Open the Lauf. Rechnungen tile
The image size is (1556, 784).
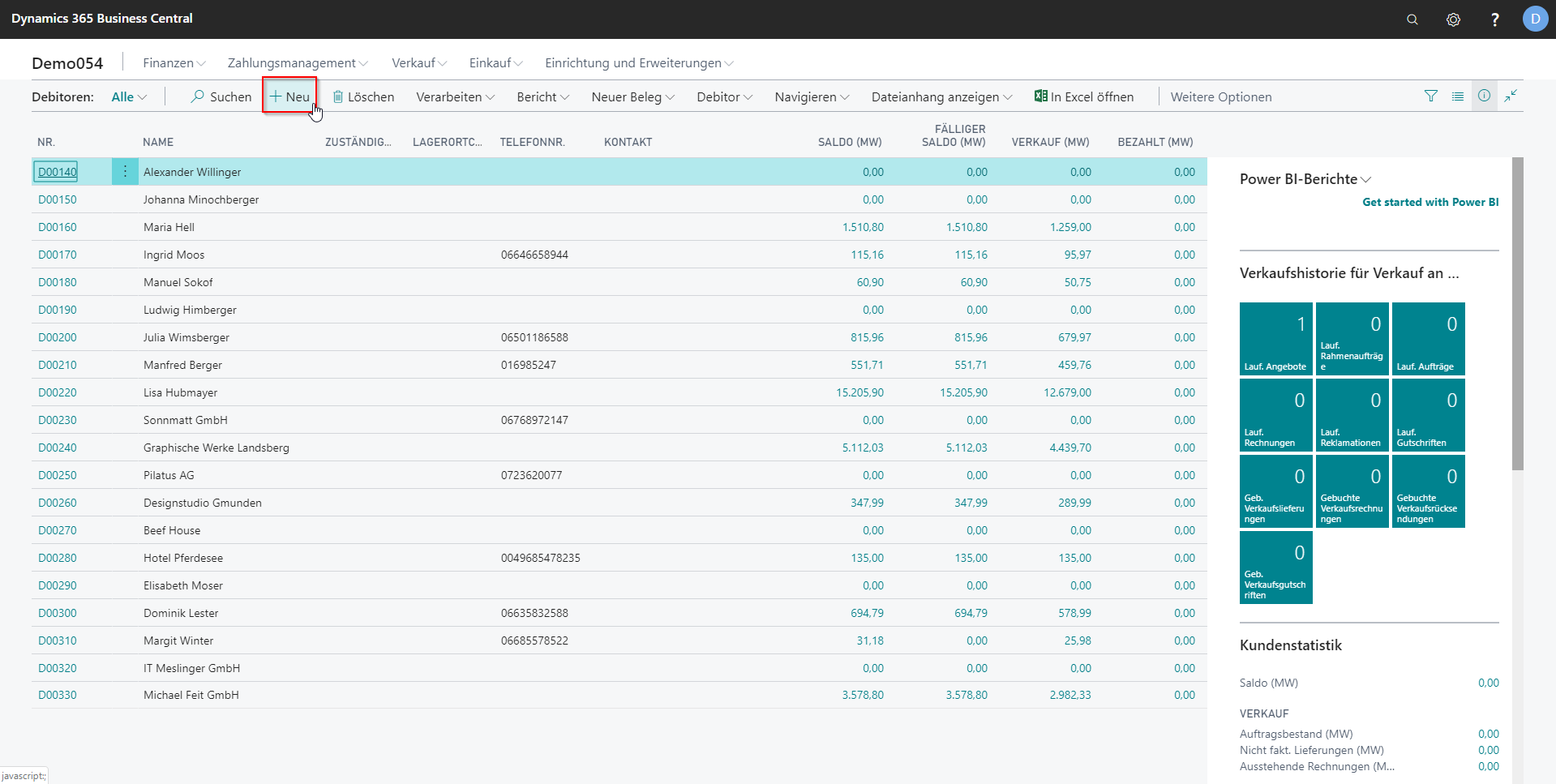tap(1276, 414)
